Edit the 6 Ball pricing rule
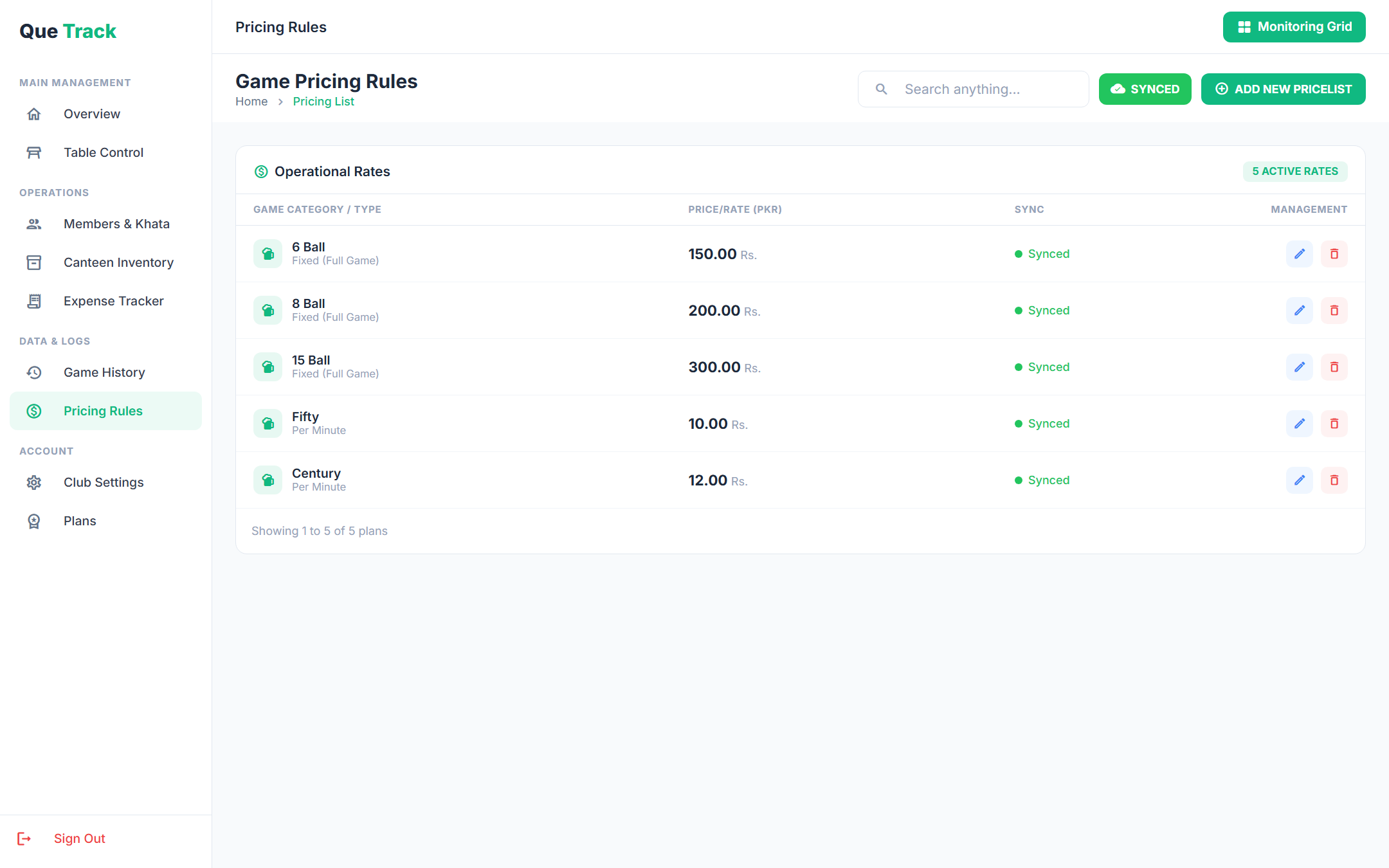Screen dimensions: 1389x868 (1299, 254)
